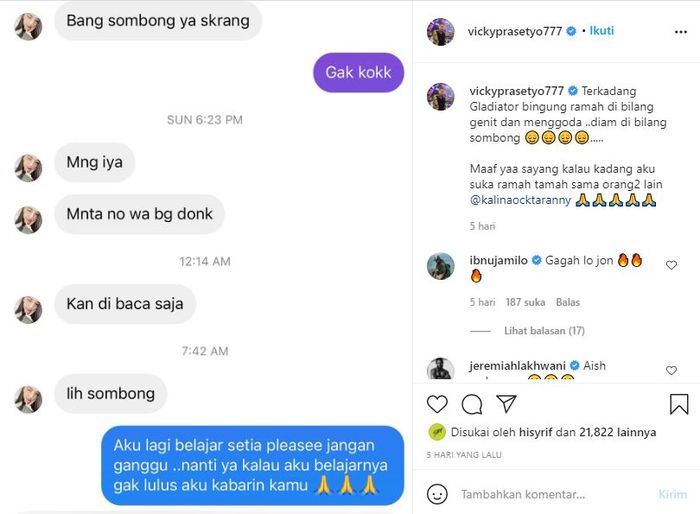Open the three-dot more options menu

(681, 32)
